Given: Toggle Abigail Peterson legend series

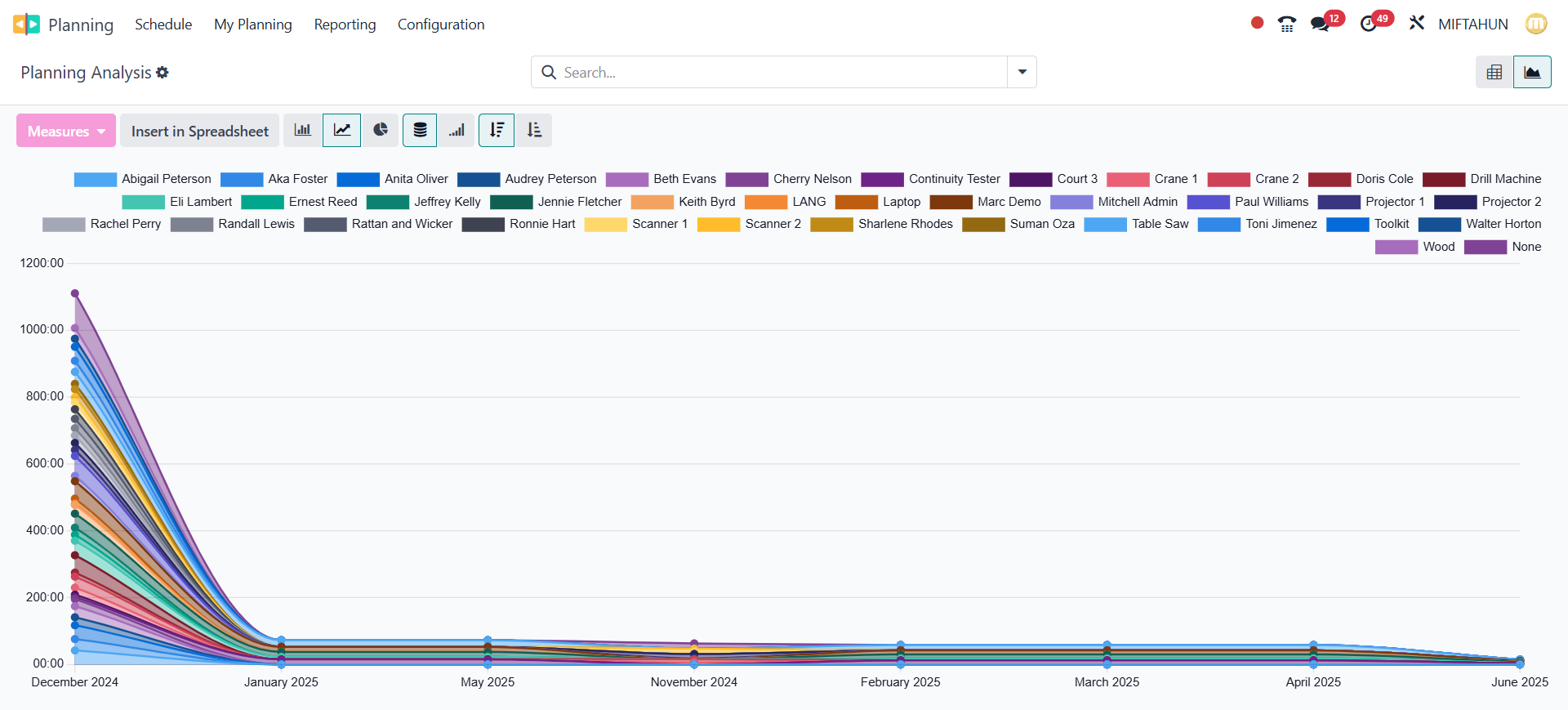Looking at the screenshot, I should pyautogui.click(x=142, y=179).
